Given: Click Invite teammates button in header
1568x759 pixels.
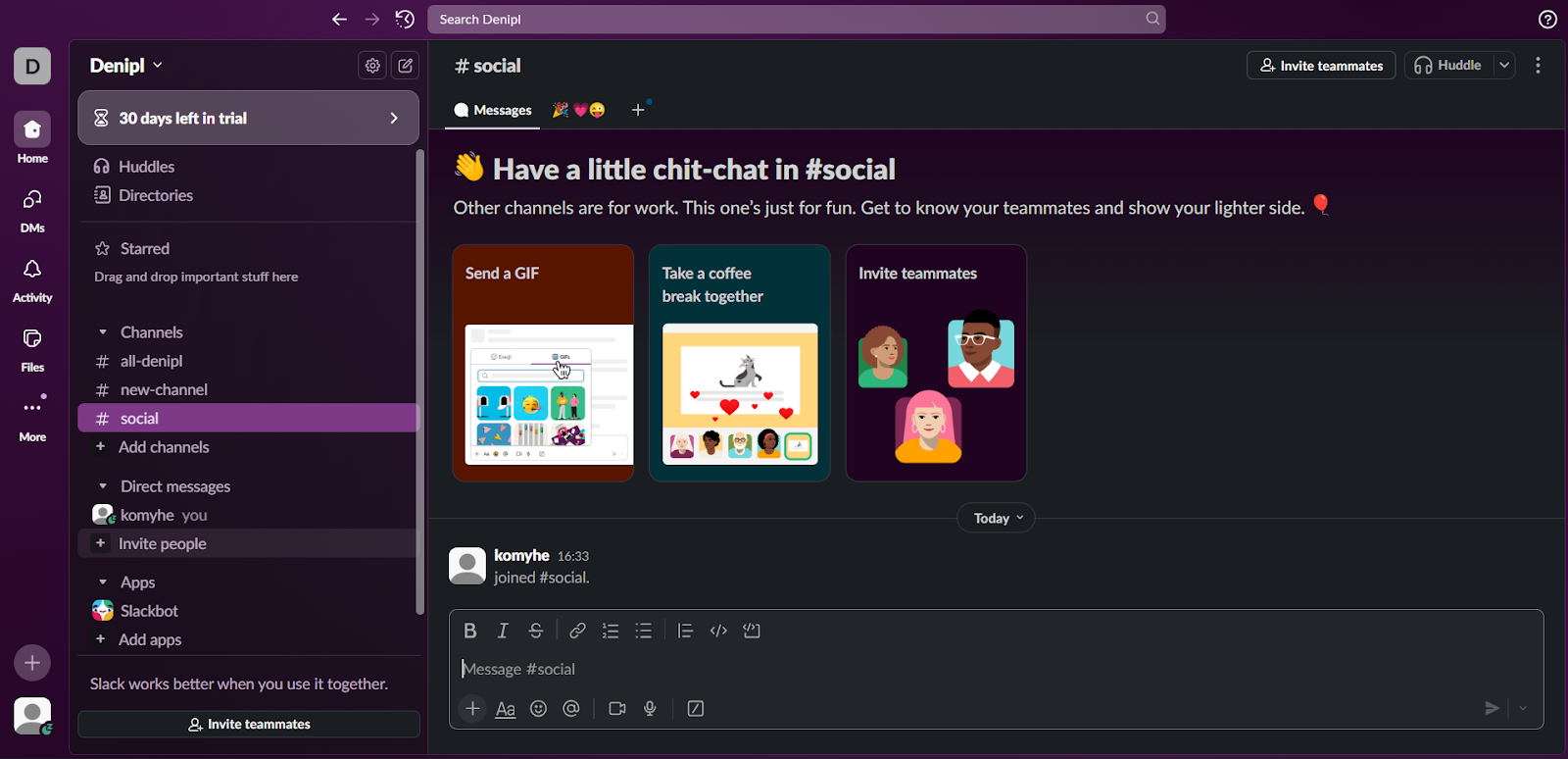Looking at the screenshot, I should (x=1321, y=66).
